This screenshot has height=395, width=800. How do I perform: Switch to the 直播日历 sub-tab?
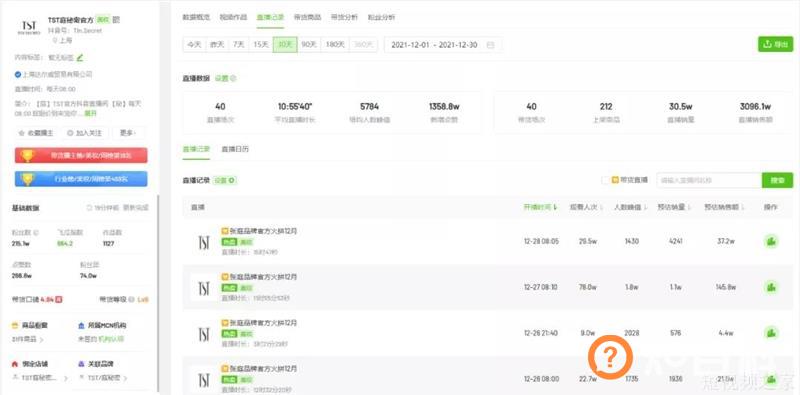coord(235,149)
